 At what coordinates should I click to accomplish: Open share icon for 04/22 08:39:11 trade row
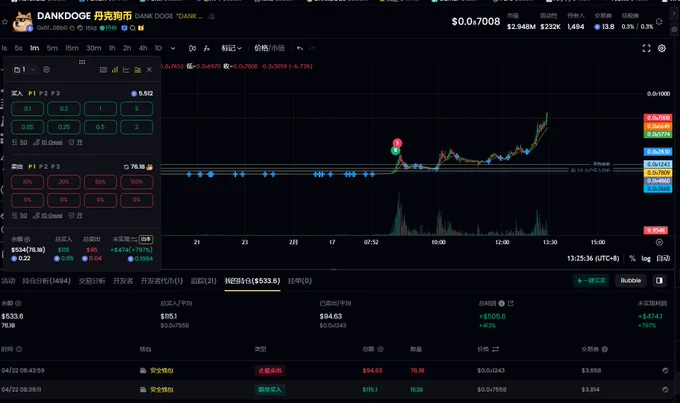click(665, 390)
